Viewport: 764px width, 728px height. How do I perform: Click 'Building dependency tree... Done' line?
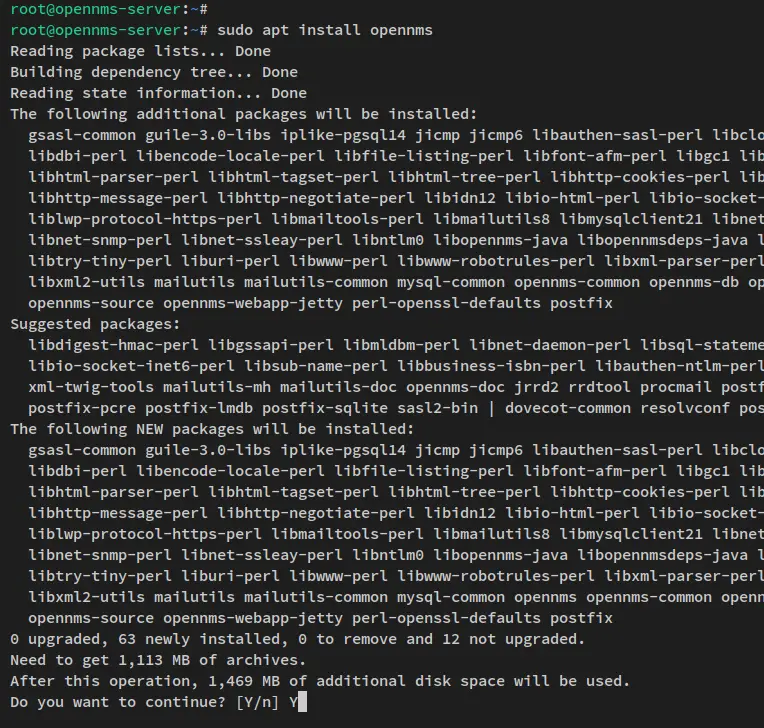coord(154,72)
